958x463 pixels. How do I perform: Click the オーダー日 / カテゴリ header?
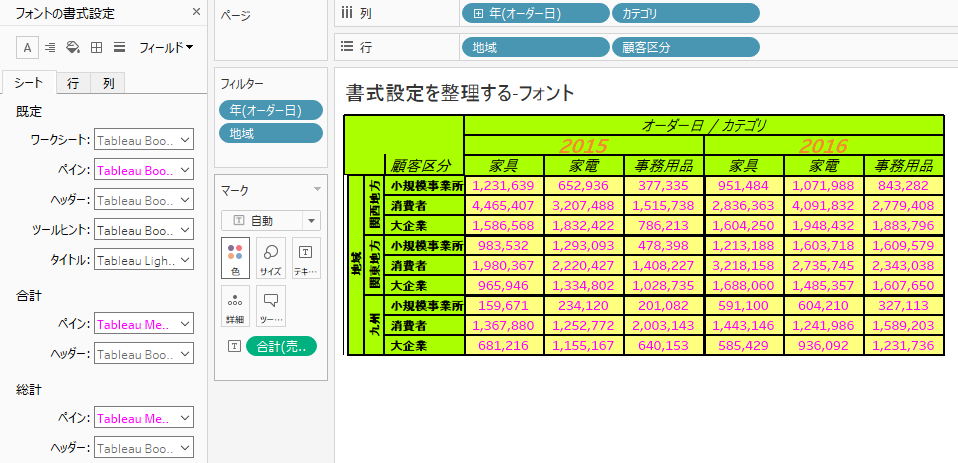pos(704,125)
